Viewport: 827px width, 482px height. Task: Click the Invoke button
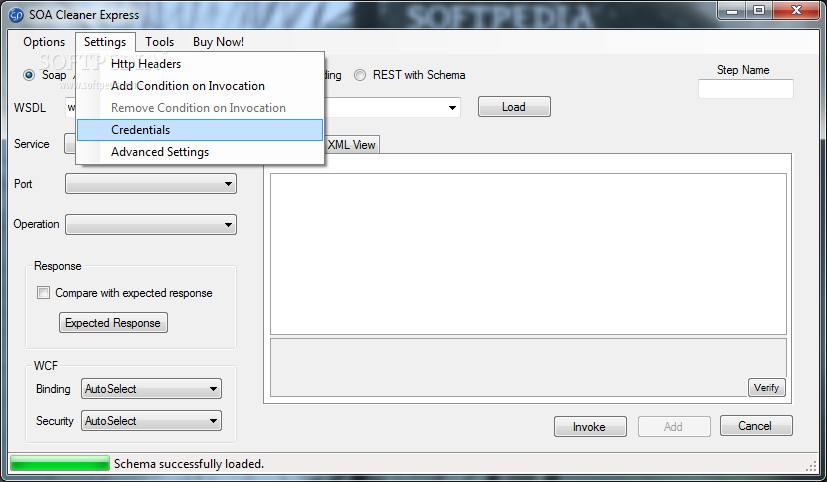[590, 427]
